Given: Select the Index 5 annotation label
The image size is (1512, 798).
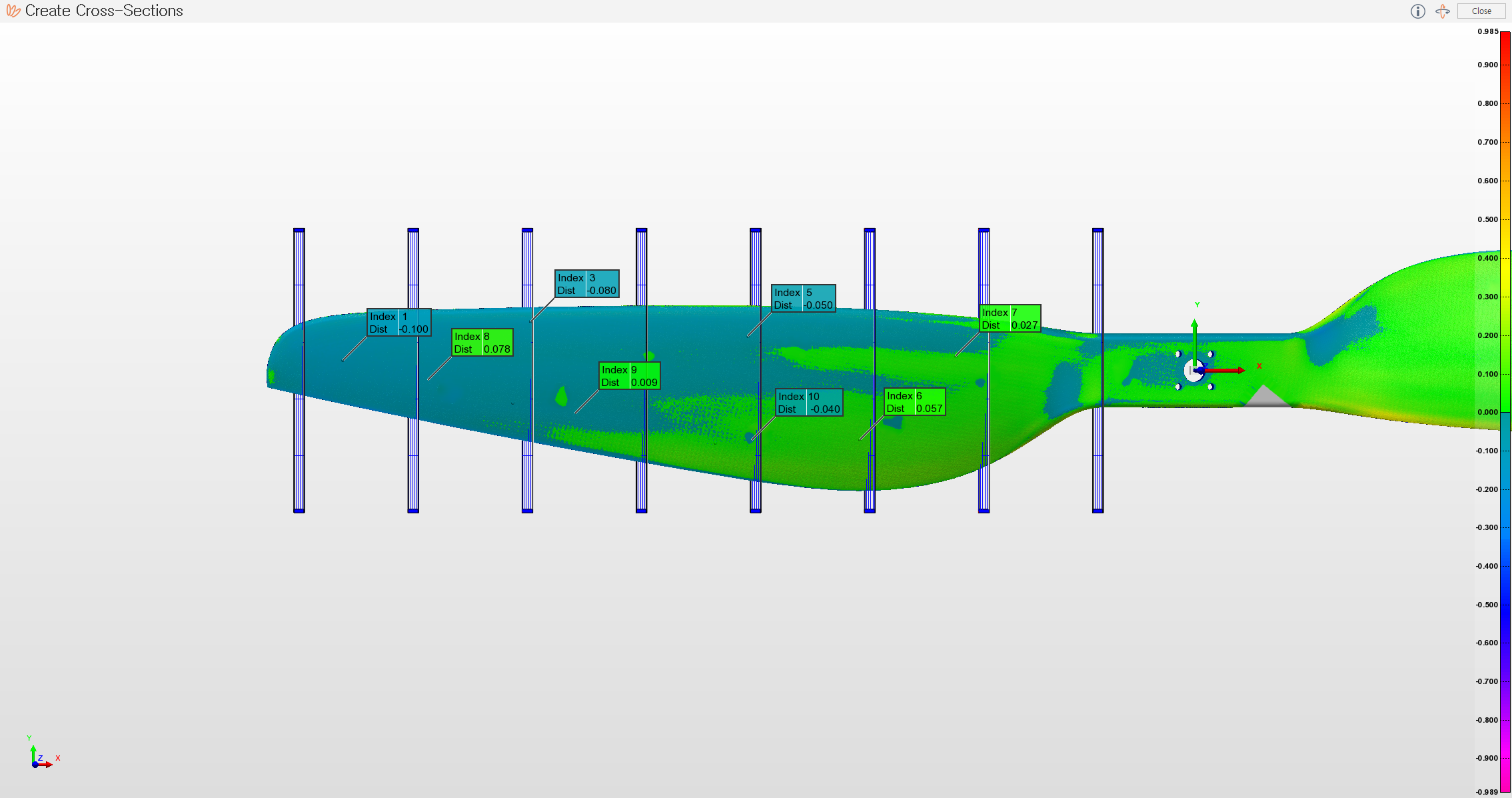Looking at the screenshot, I should [x=804, y=299].
